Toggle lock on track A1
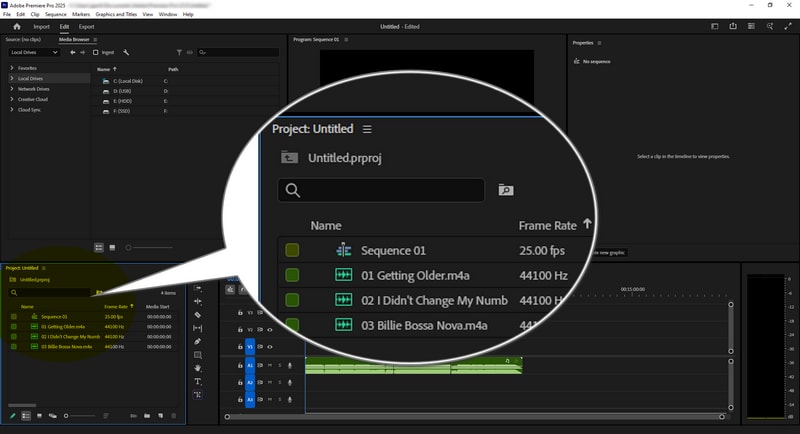800x434 pixels. point(240,365)
